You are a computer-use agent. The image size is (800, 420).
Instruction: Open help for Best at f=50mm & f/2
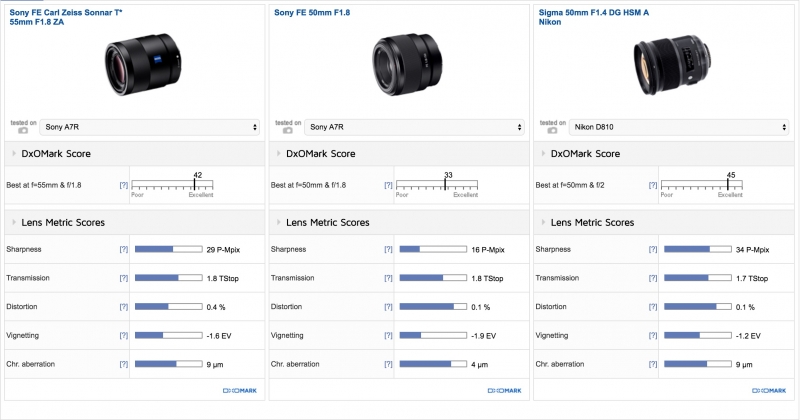(x=653, y=185)
